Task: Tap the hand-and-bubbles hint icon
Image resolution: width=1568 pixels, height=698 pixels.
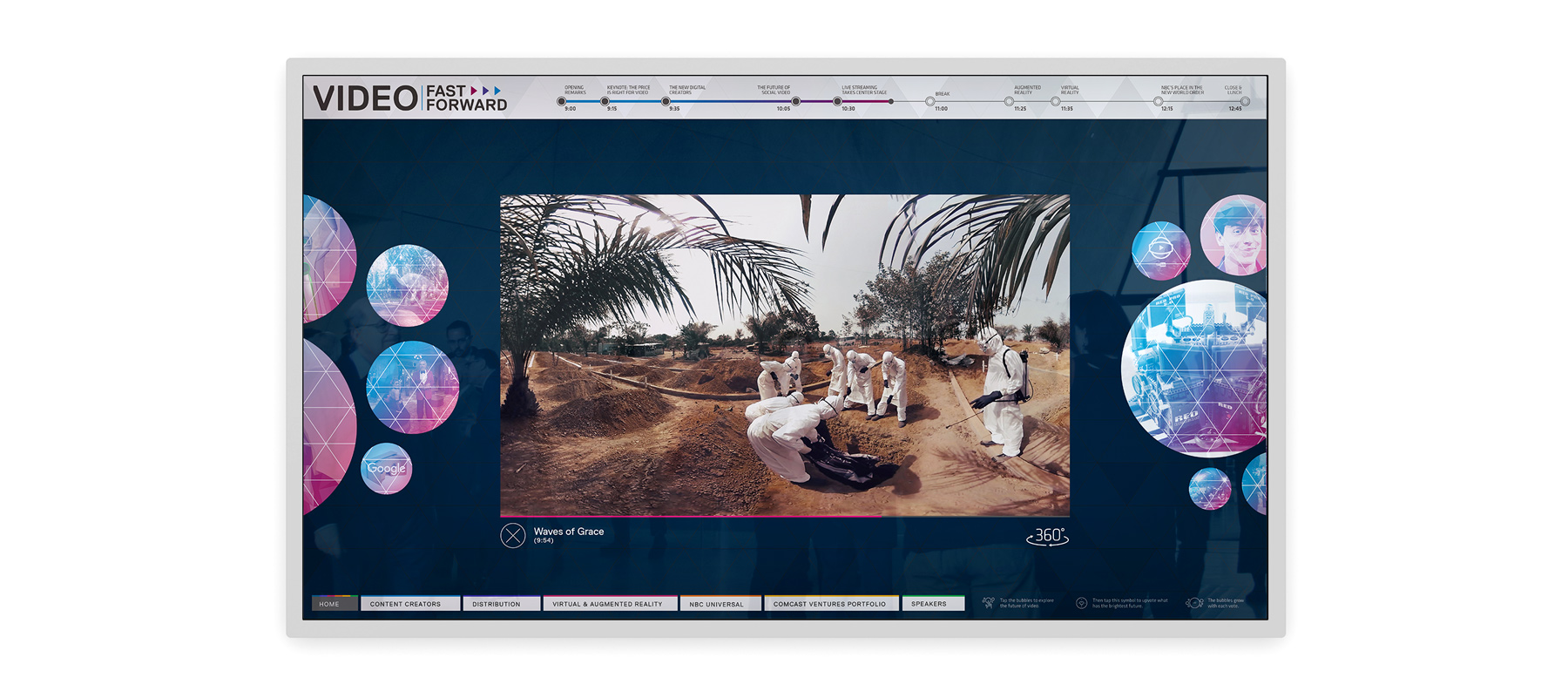Action: click(x=988, y=603)
